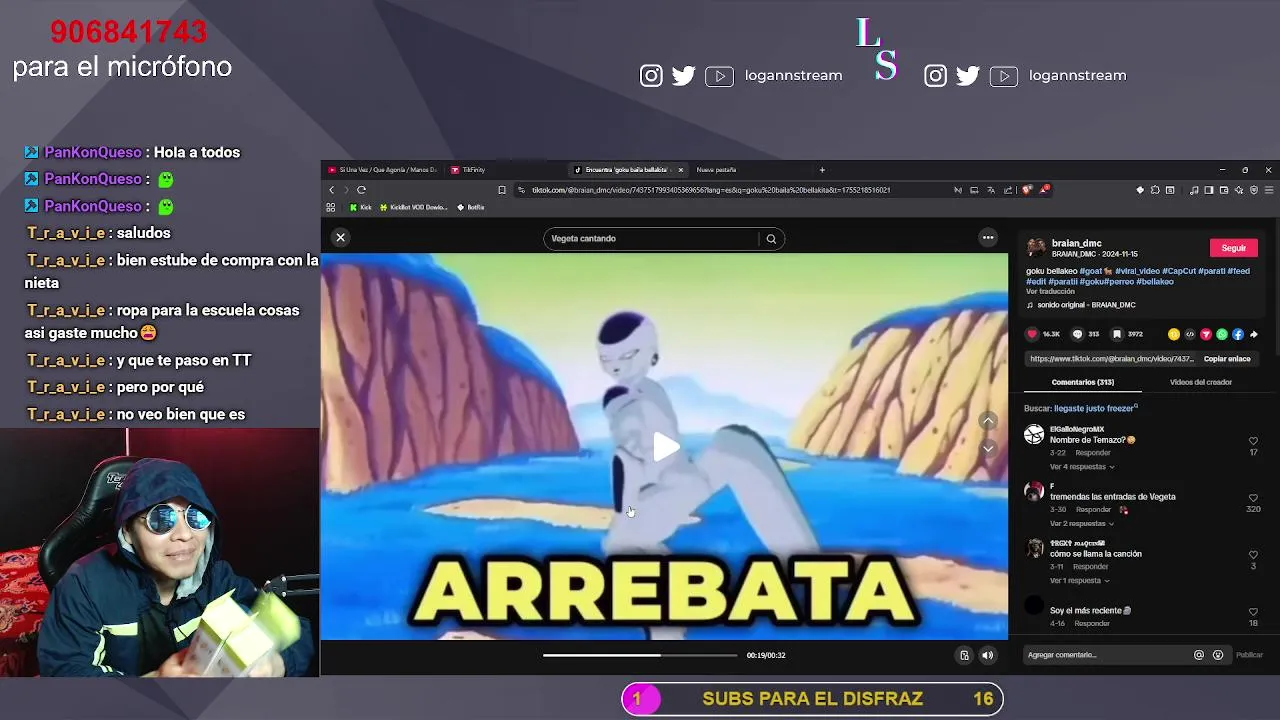Screen dimensions: 1280x720
Task: Switch to the 'Si Una Vez / Que Agonía' browser tab
Action: 383,170
